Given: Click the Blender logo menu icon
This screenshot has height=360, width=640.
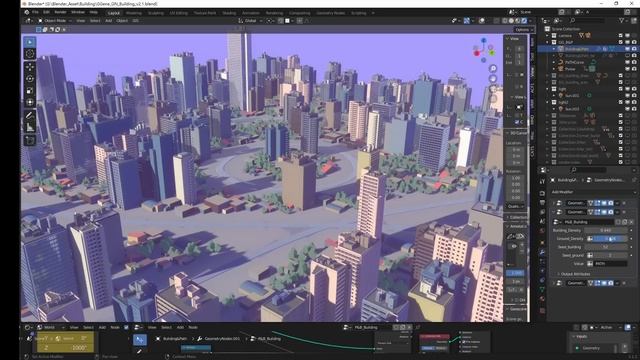Looking at the screenshot, I should pos(27,13).
